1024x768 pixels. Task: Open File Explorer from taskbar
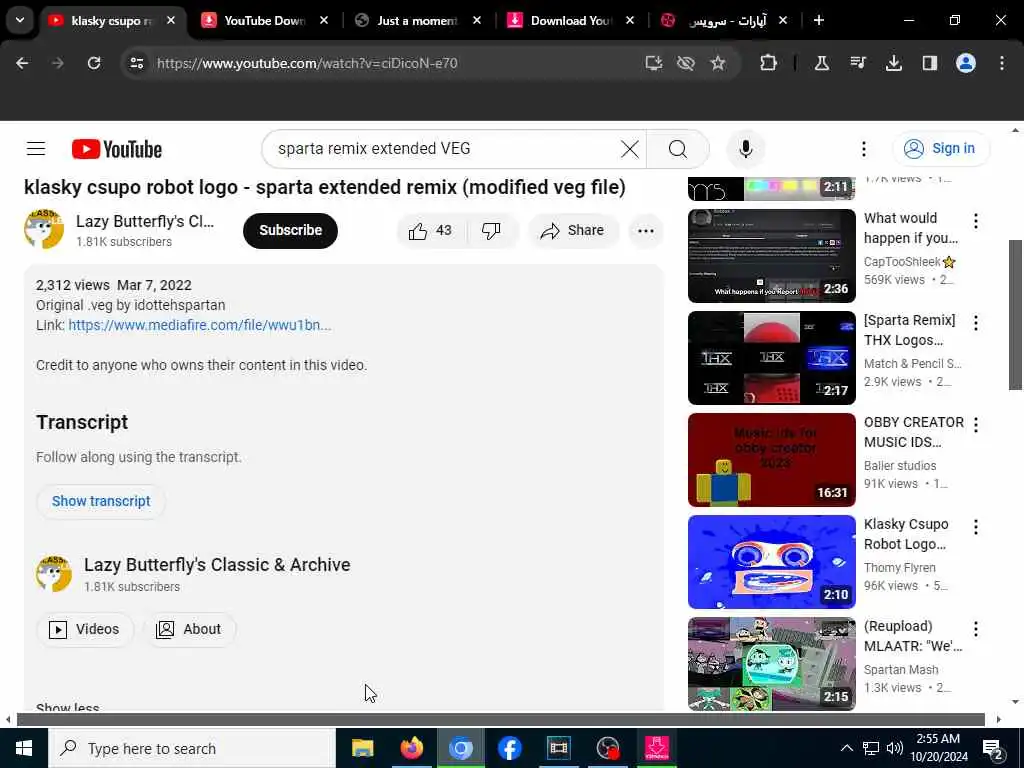[362, 748]
